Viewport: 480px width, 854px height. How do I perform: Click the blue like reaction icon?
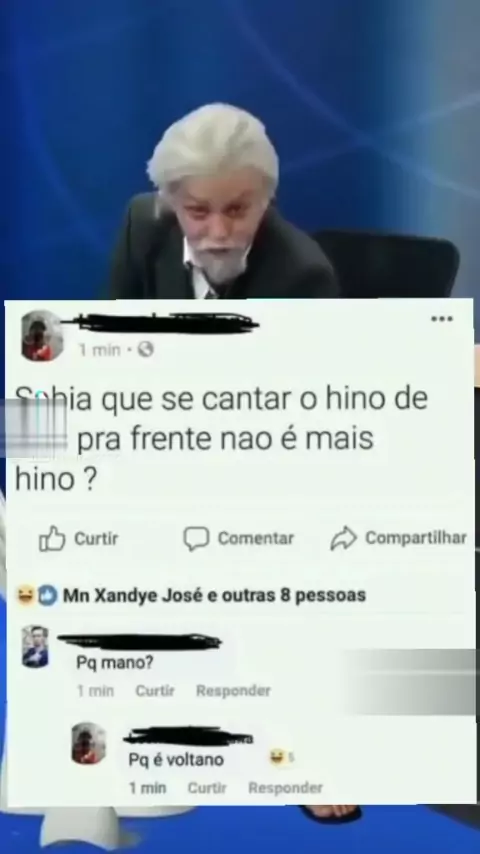47,595
